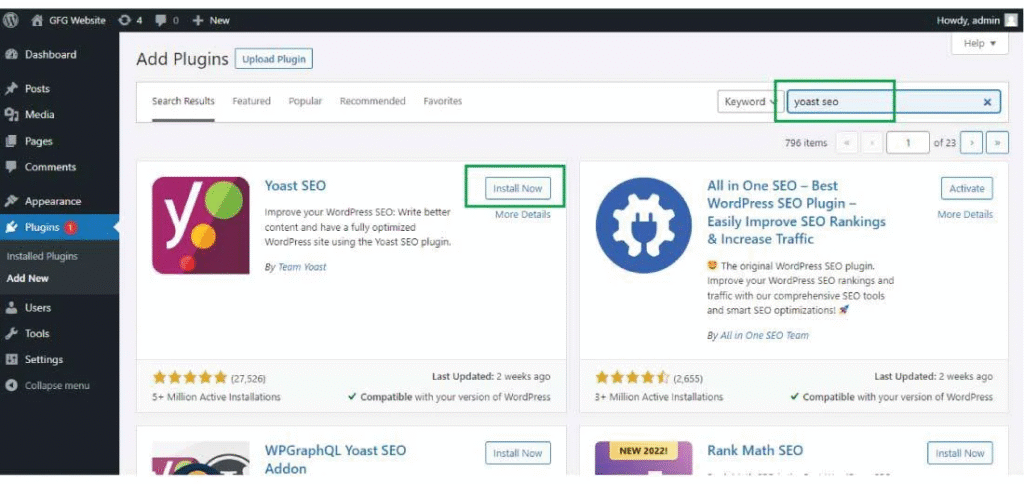1024x484 pixels.
Task: Open More Details for All in One SEO
Action: (x=965, y=214)
